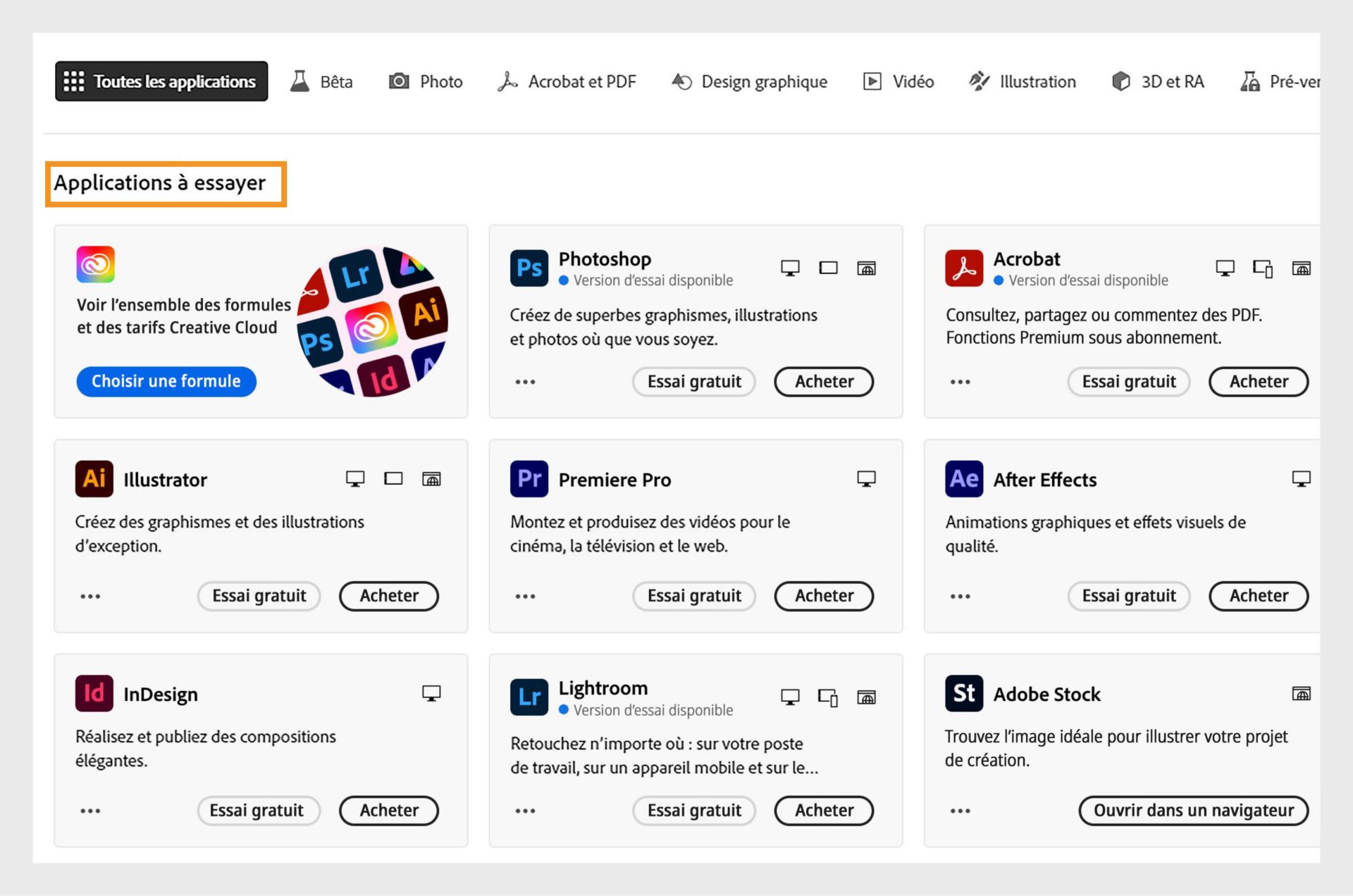Start InDesign Essai gratuit
Image resolution: width=1353 pixels, height=896 pixels.
coord(259,811)
